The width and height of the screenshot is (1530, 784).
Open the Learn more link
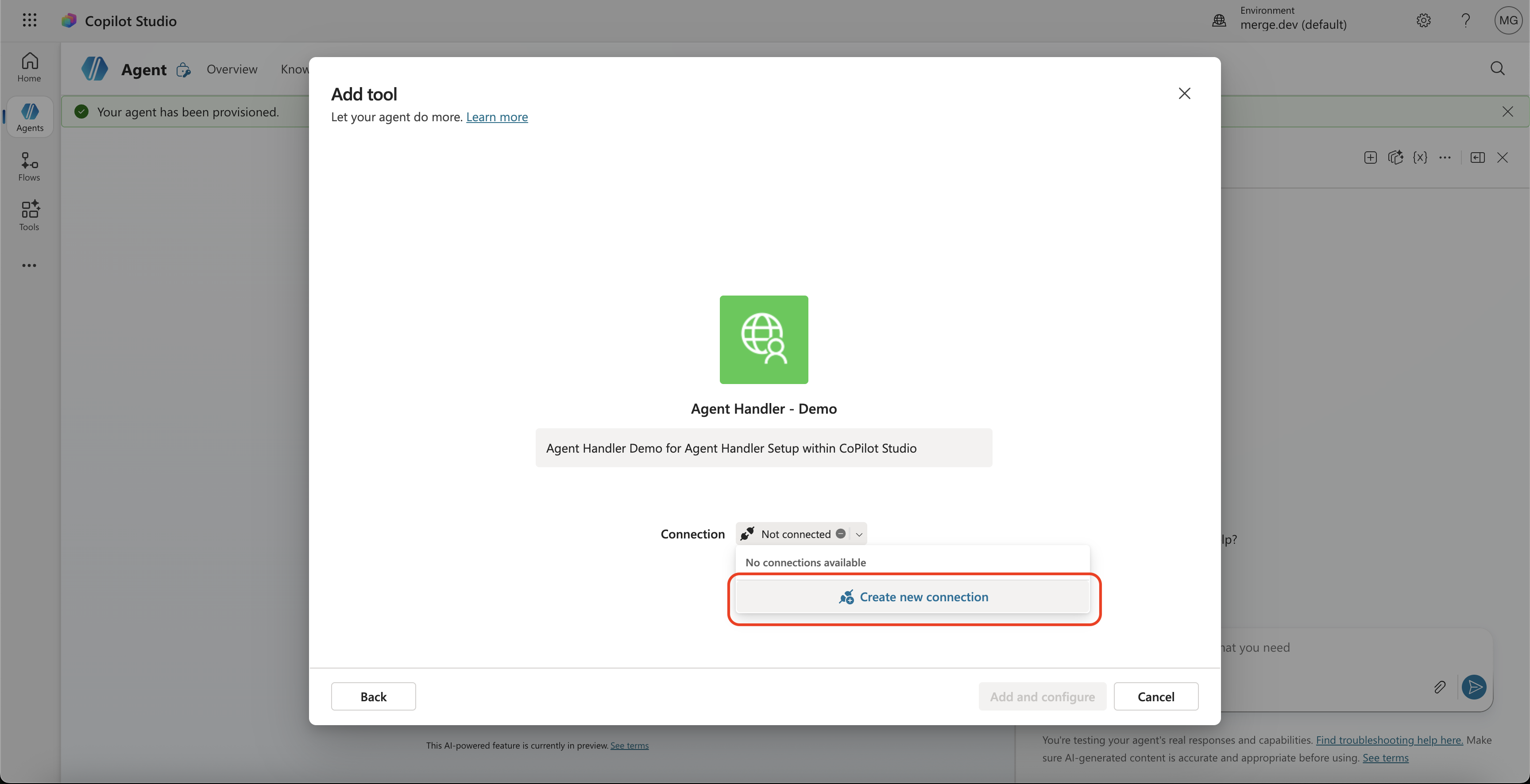coord(497,117)
